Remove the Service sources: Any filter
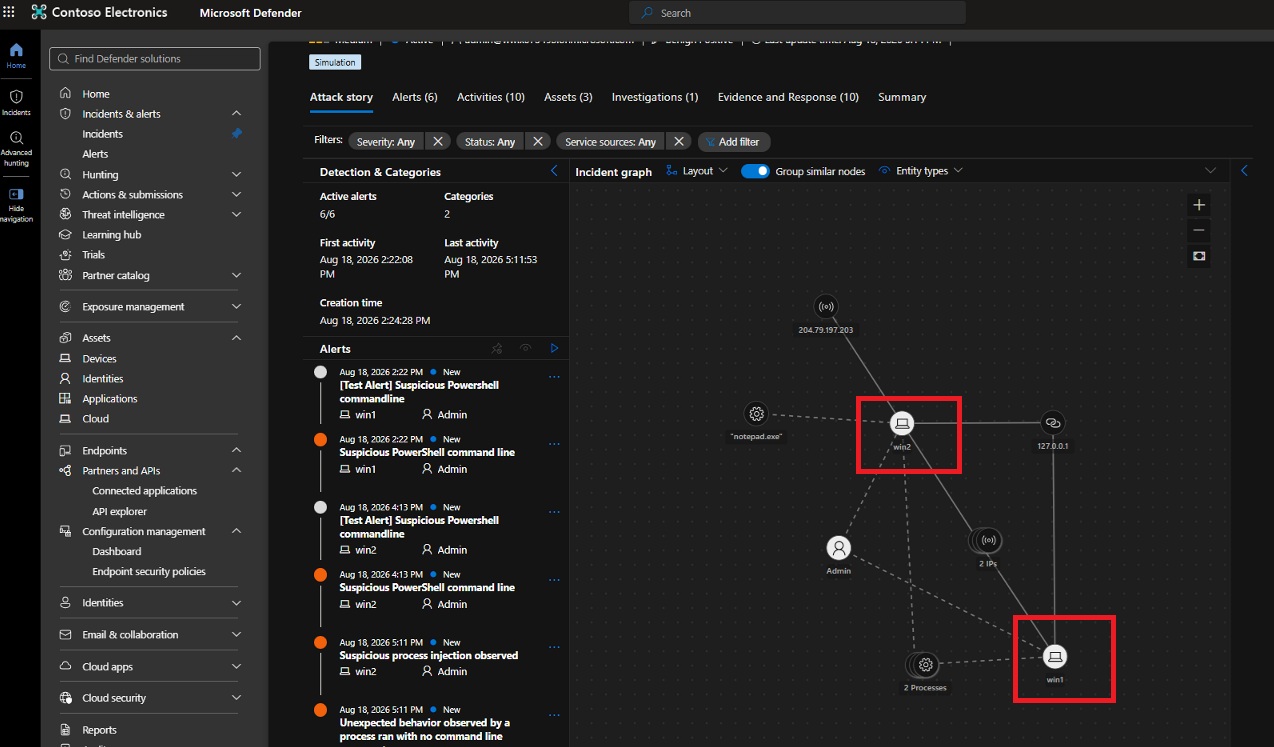This screenshot has height=747, width=1274. 679,141
